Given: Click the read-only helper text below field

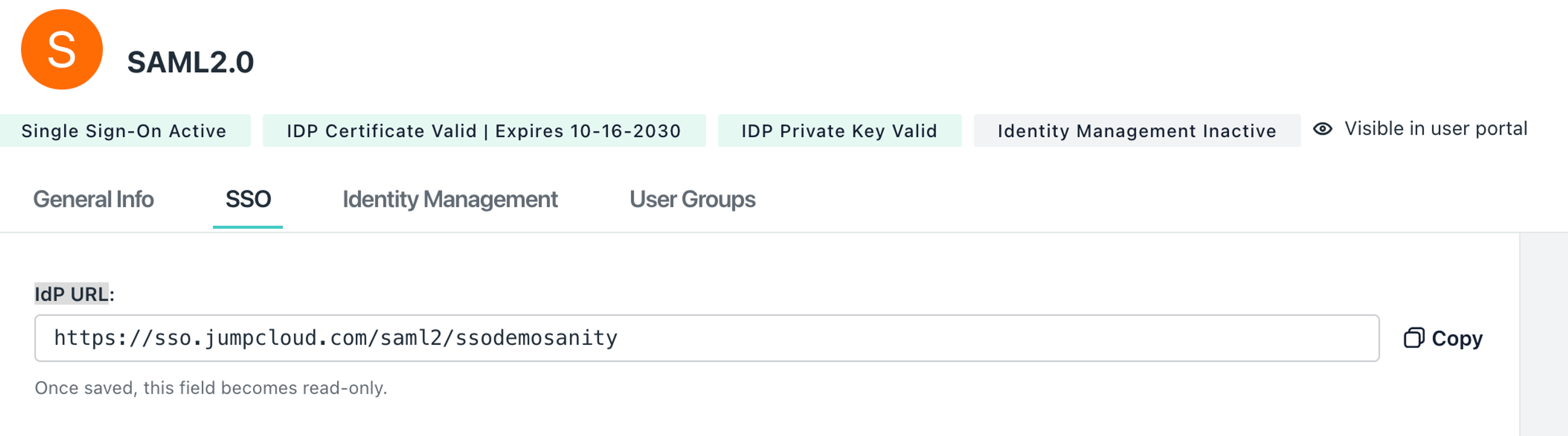Looking at the screenshot, I should pyautogui.click(x=211, y=388).
